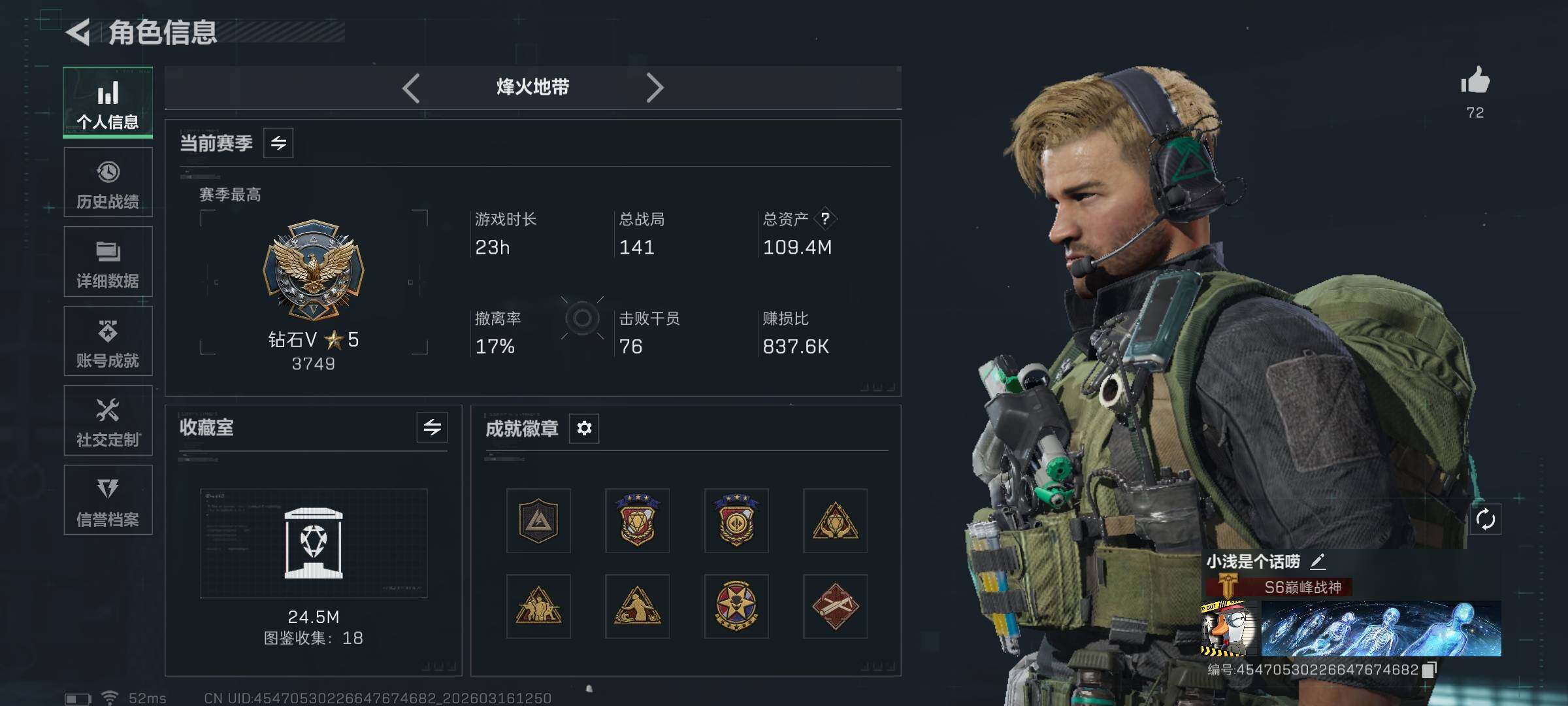The width and height of the screenshot is (1568, 706).
Task: Open the collection room display thumbnail
Action: (x=314, y=543)
